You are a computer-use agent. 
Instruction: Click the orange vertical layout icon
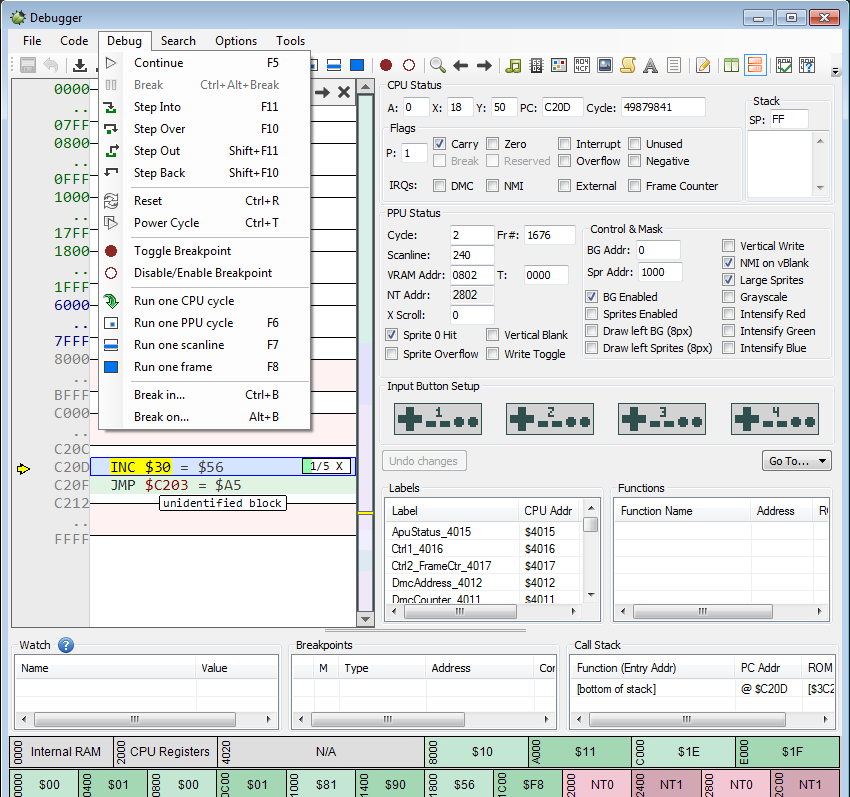click(x=755, y=66)
